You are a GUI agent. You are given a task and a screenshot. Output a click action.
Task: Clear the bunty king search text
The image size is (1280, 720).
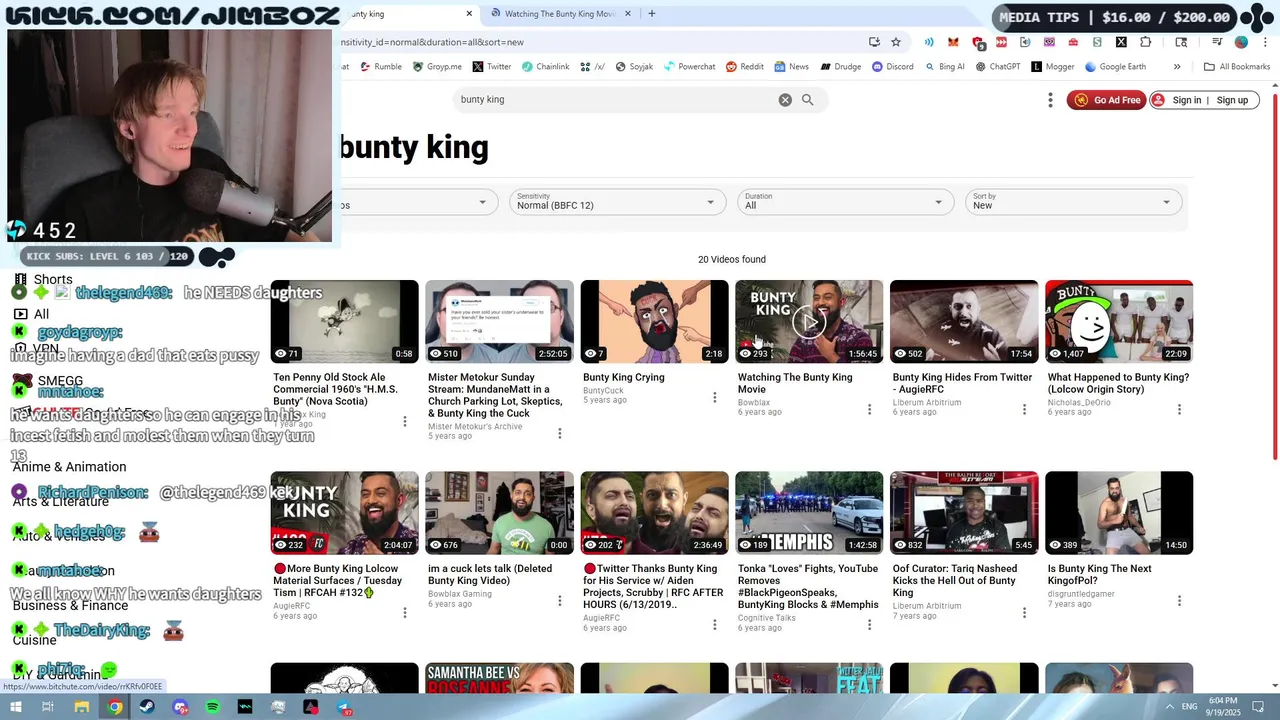[x=785, y=100]
